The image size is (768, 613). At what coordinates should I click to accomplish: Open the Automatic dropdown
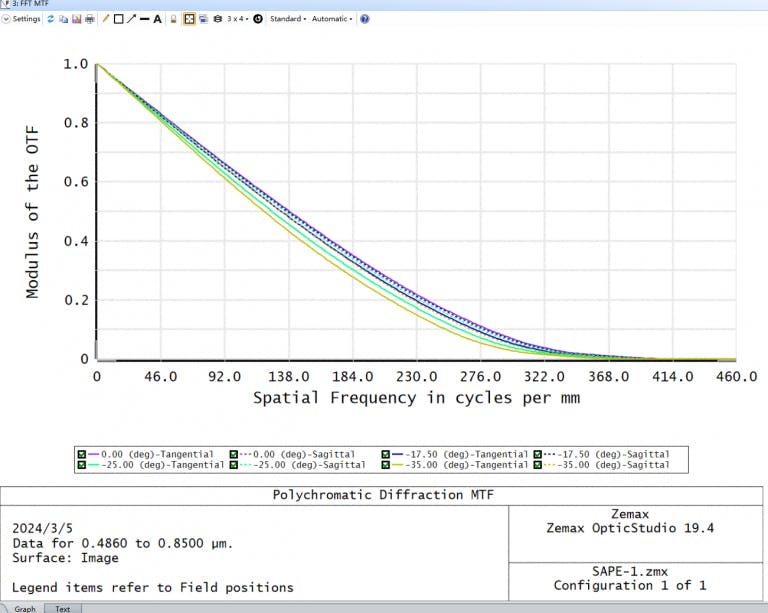[x=331, y=19]
